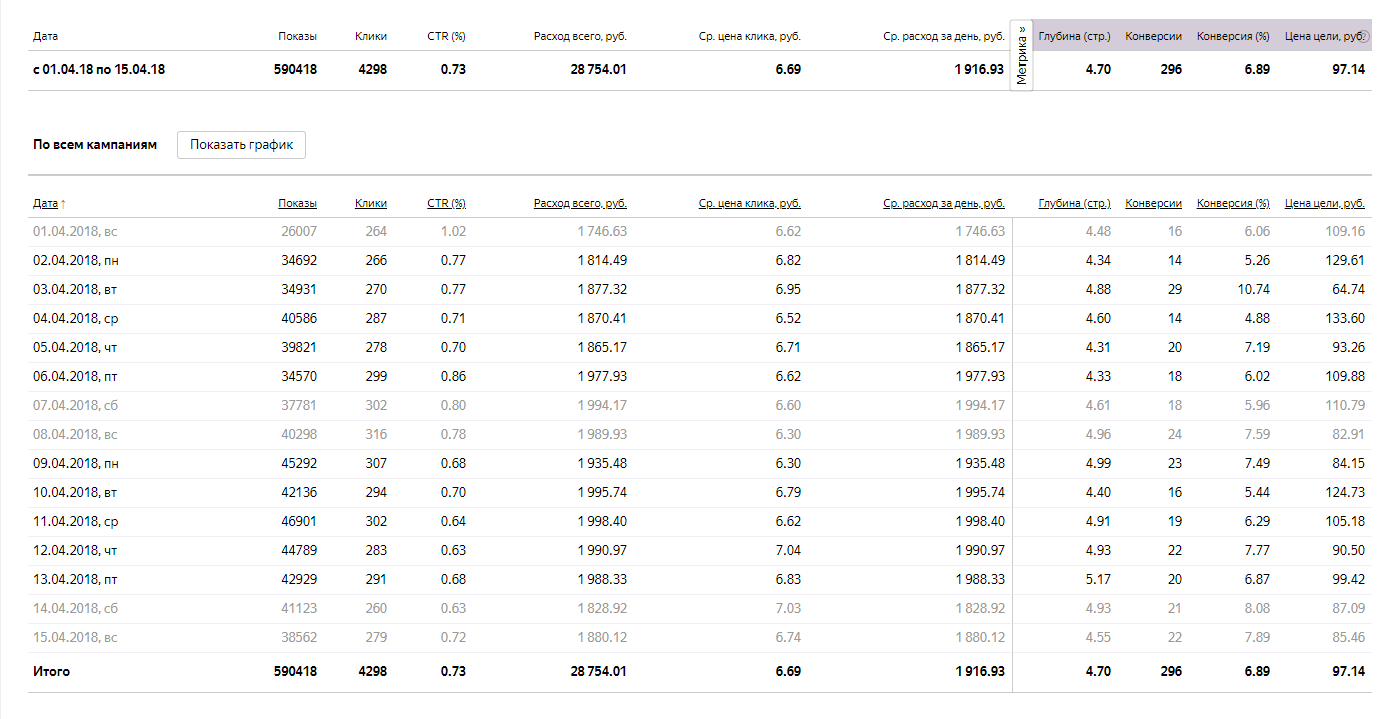Click the help question mark icon in Metrika header
The height and width of the screenshot is (719, 1399).
1364,36
